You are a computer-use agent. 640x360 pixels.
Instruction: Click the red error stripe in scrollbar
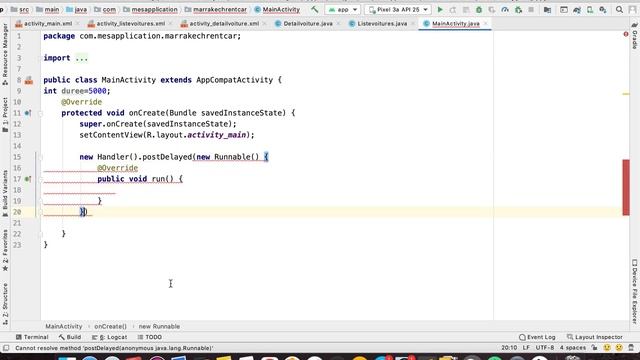[x=626, y=187]
